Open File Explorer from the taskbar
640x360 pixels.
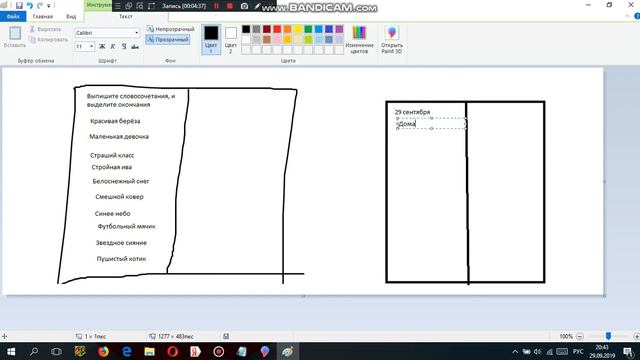click(149, 351)
